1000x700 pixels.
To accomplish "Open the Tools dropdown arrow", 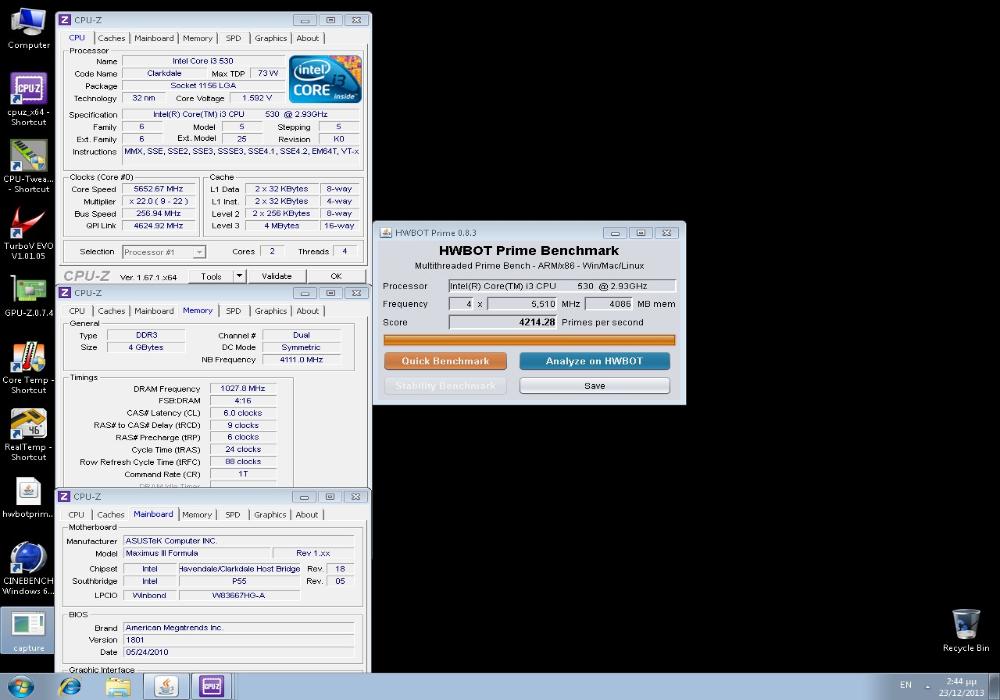I will tap(239, 276).
